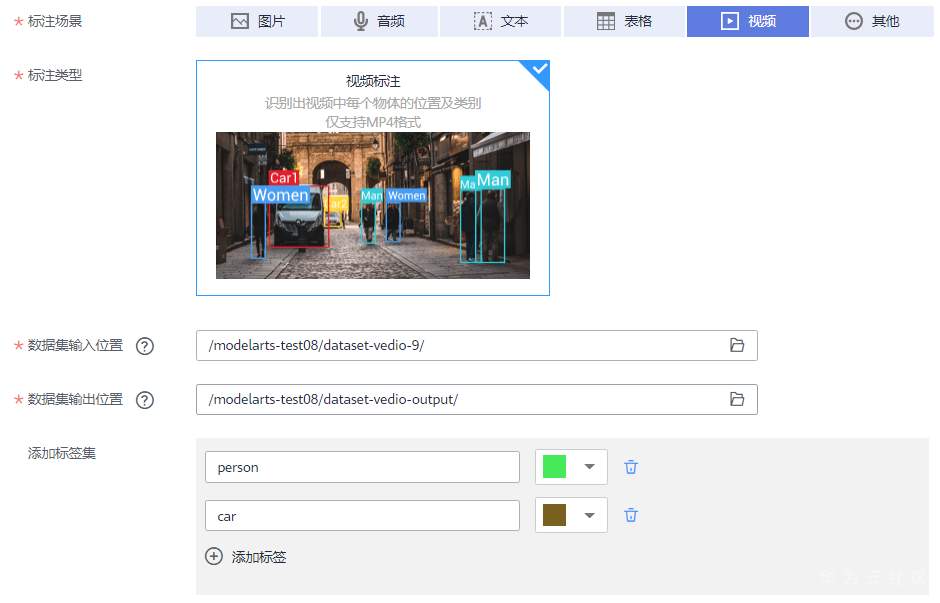Click the dataset output path field
The height and width of the screenshot is (603, 940).
pos(477,399)
